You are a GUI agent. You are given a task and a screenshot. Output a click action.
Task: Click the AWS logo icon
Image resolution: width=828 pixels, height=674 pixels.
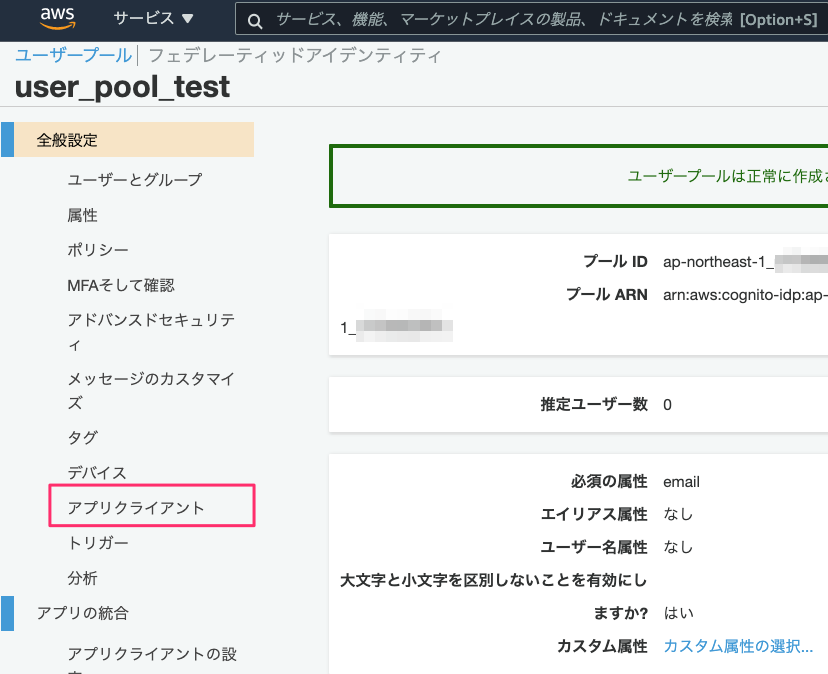[x=58, y=18]
